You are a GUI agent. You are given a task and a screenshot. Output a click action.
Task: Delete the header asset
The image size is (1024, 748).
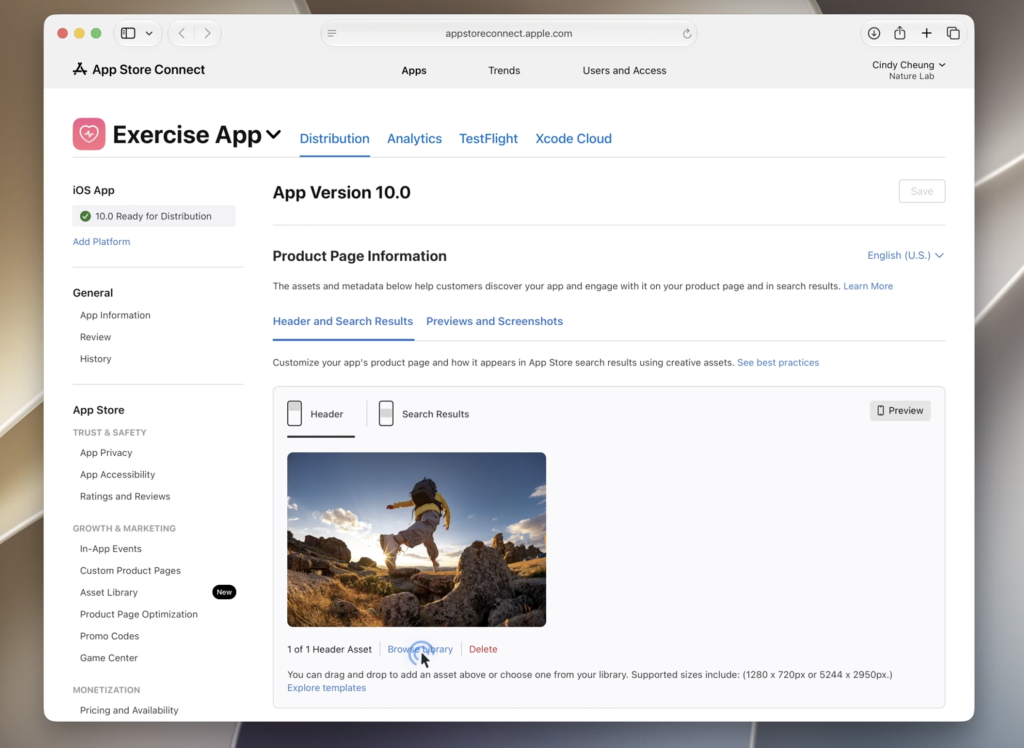pyautogui.click(x=483, y=649)
